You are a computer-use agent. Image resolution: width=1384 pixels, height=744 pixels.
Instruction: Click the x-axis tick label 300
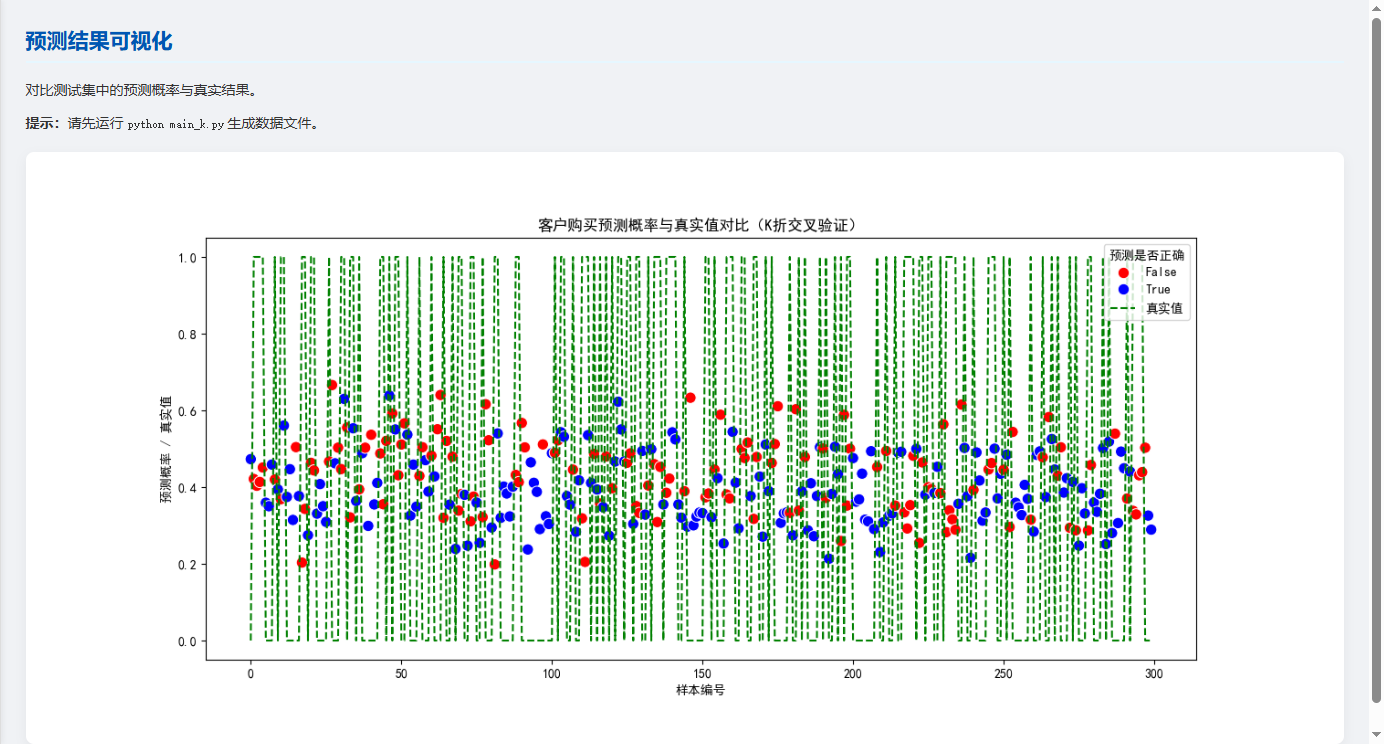click(x=1153, y=674)
